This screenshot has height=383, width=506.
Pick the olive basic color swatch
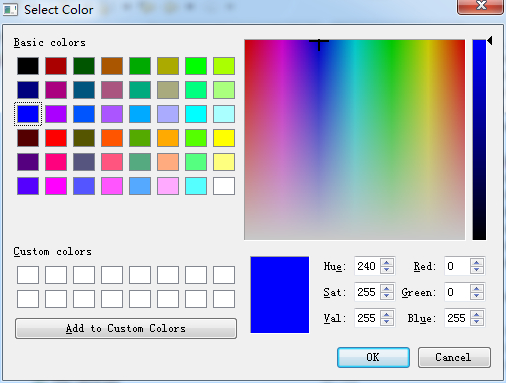coord(168,66)
